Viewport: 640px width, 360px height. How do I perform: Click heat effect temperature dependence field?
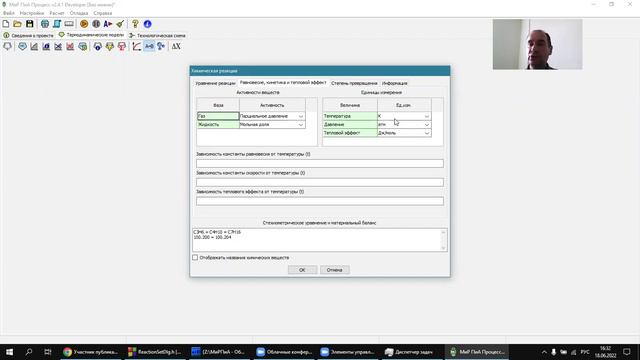[x=320, y=201]
